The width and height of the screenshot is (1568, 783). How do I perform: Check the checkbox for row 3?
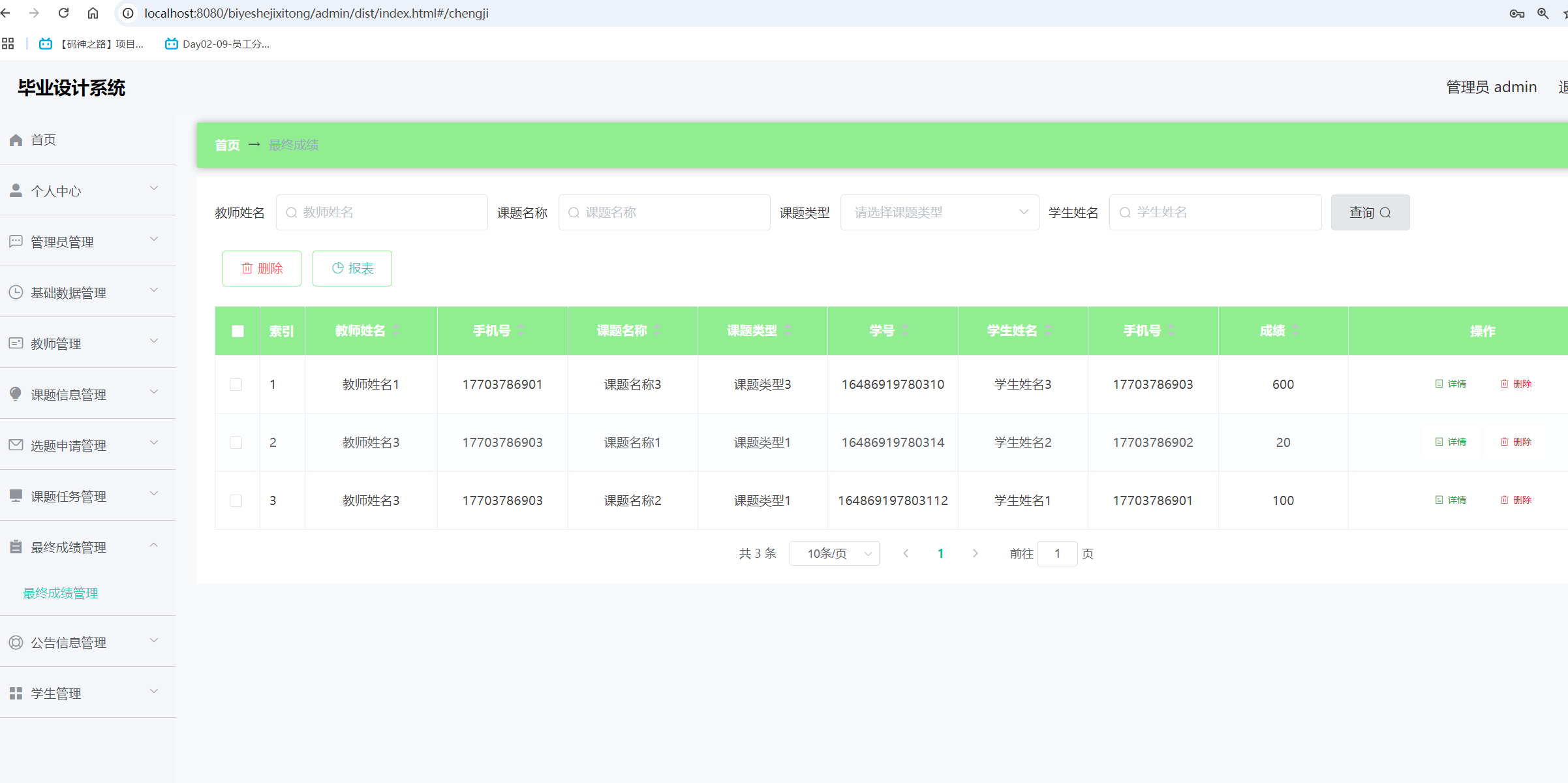tap(236, 500)
